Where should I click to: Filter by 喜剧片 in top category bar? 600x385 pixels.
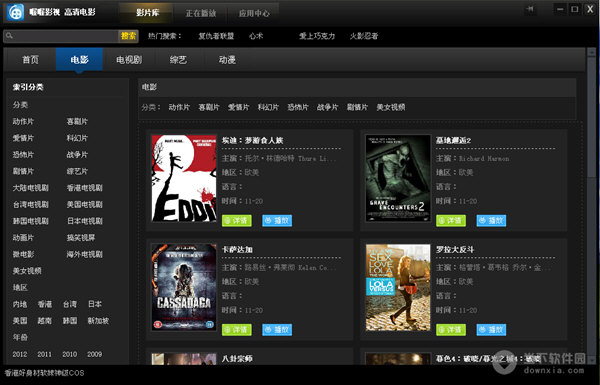coord(209,107)
